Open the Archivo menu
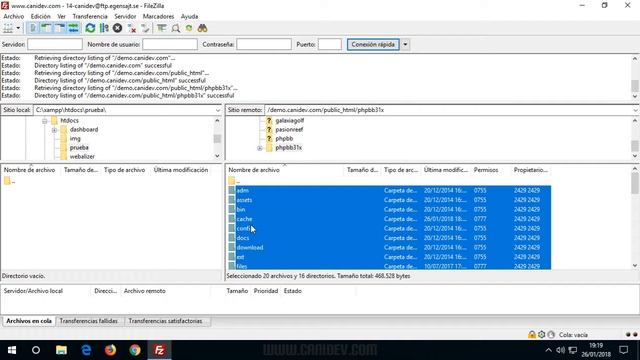This screenshot has height=360, width=640. pyautogui.click(x=14, y=16)
